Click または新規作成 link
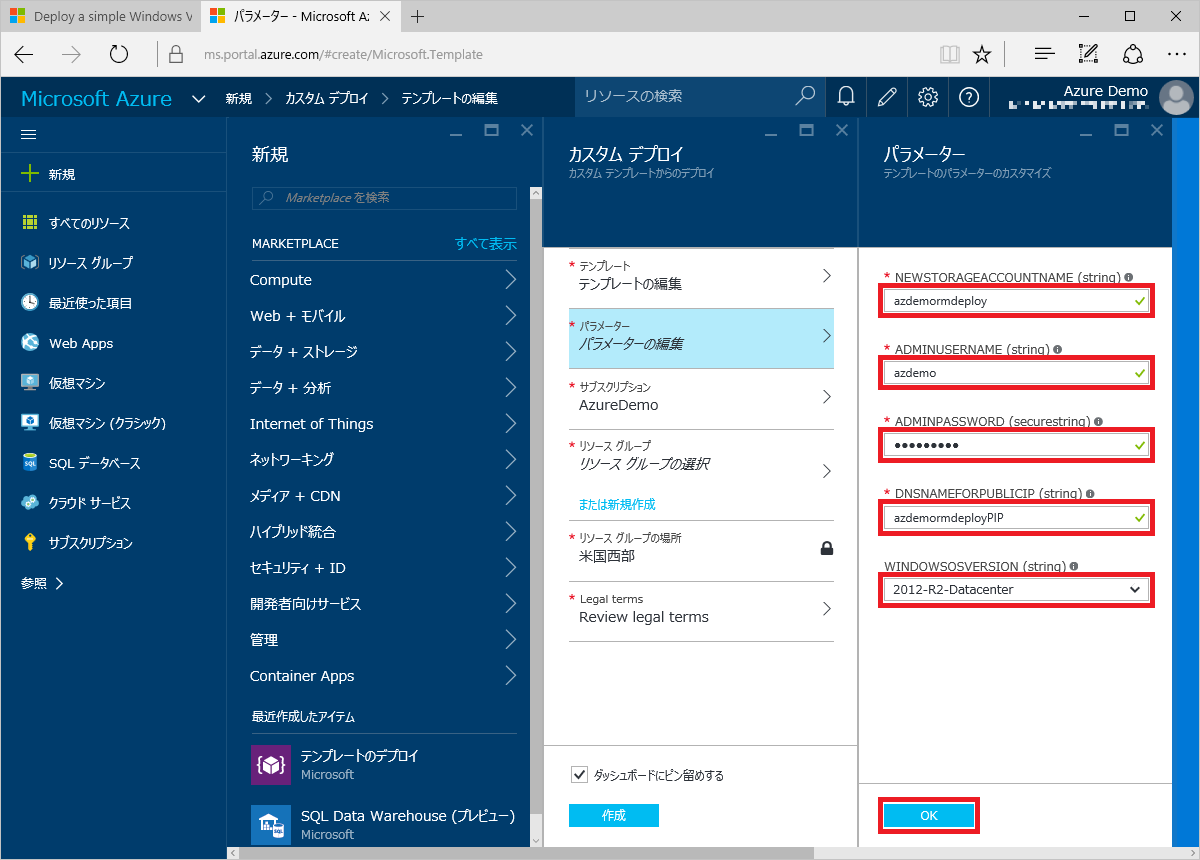 coord(617,504)
